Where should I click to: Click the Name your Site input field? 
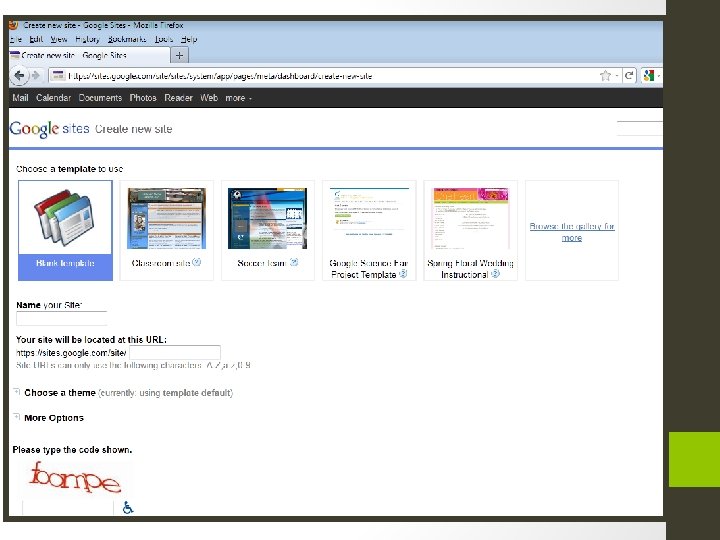62,318
